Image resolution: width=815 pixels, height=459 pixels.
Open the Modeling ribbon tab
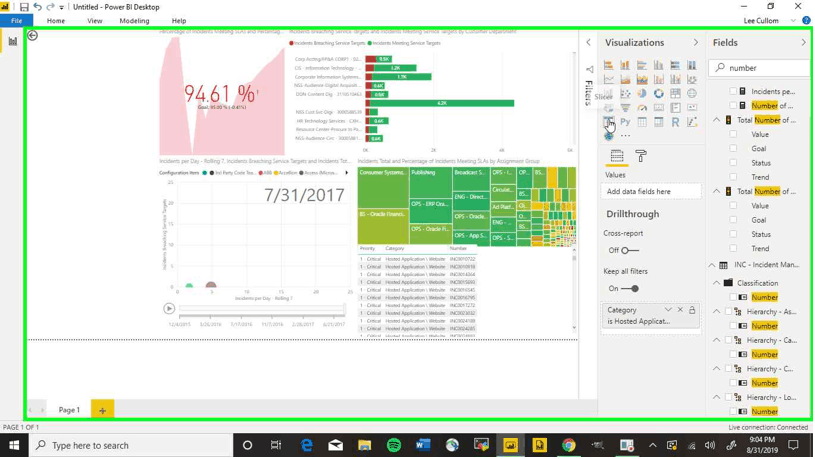pyautogui.click(x=134, y=21)
